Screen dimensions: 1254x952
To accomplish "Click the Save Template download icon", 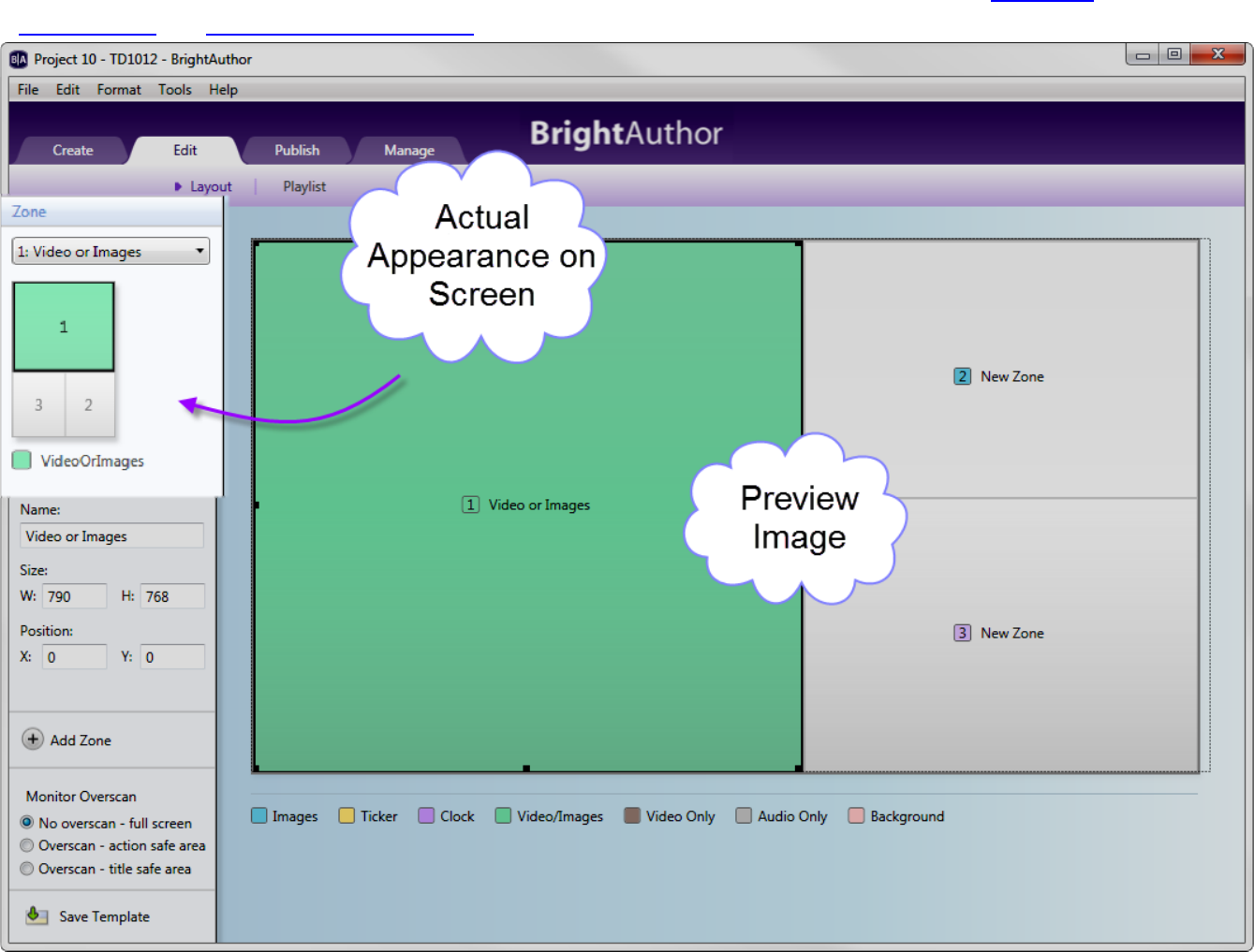I will tap(37, 915).
